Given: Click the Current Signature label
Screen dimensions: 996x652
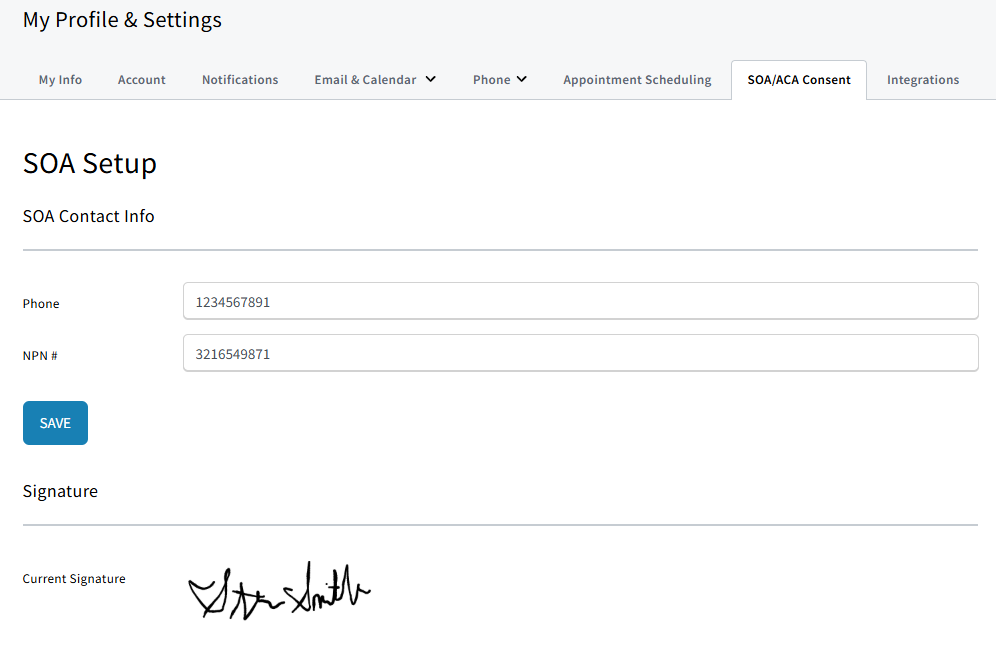Looking at the screenshot, I should coord(74,579).
